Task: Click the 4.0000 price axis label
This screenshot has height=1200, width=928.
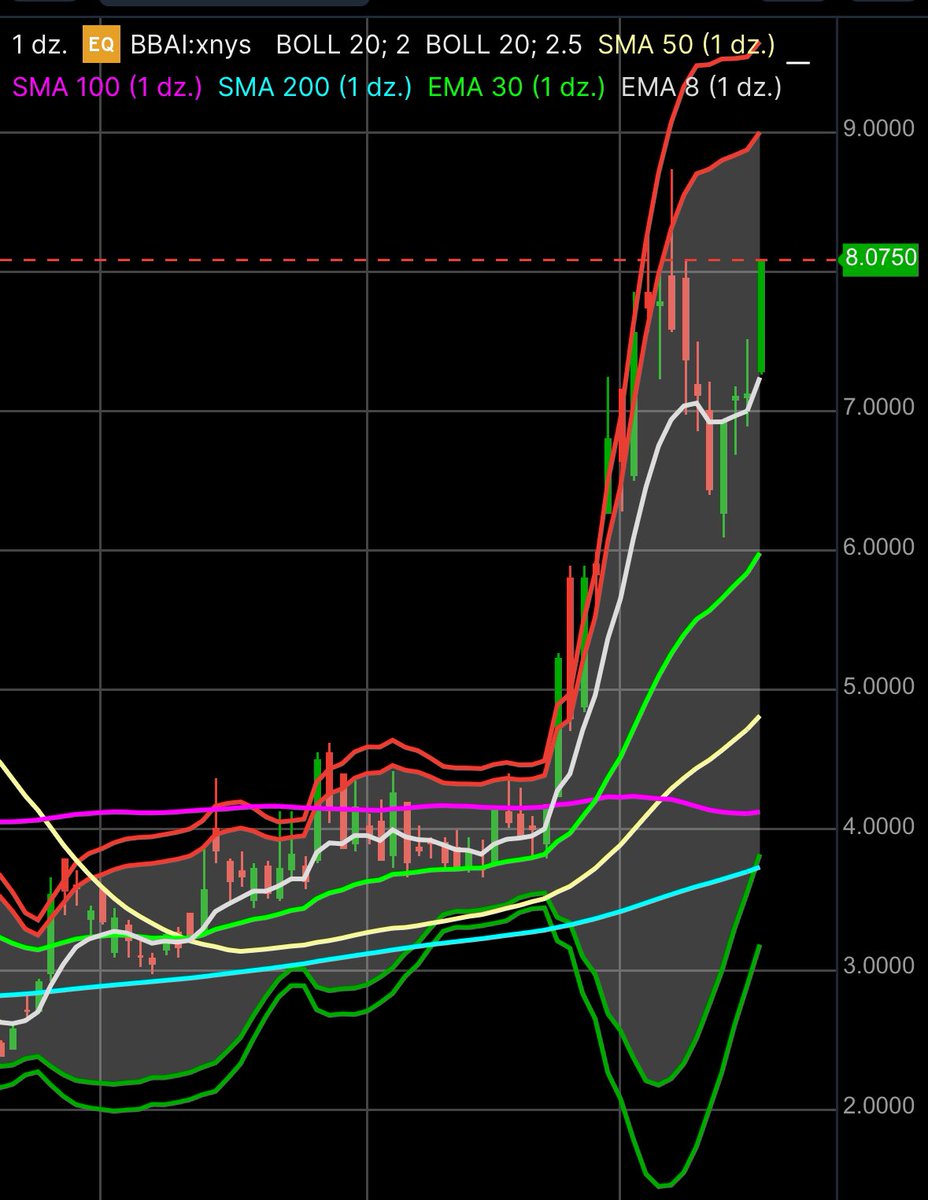Action: click(x=880, y=827)
